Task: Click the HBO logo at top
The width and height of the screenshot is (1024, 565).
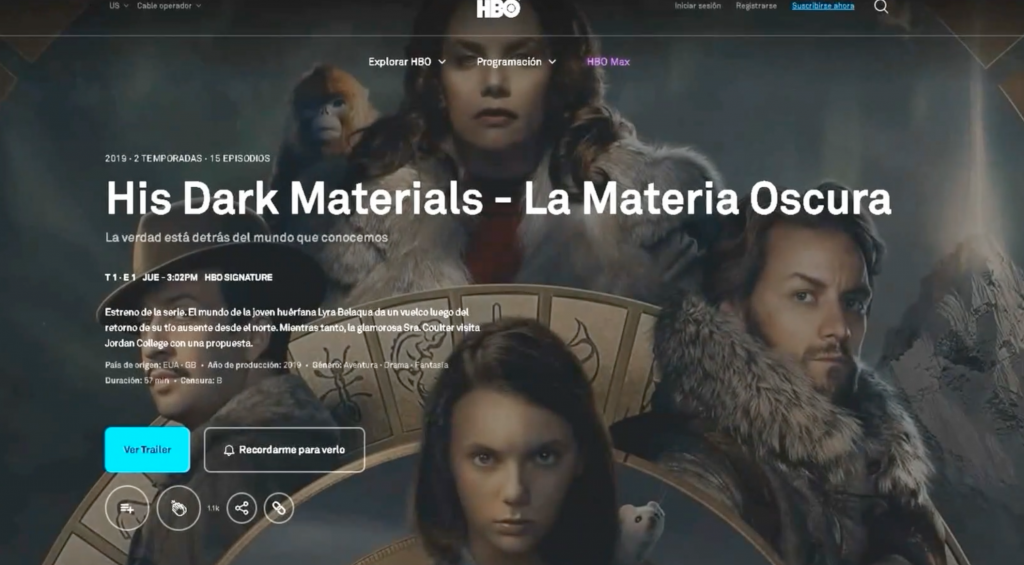Action: [498, 9]
